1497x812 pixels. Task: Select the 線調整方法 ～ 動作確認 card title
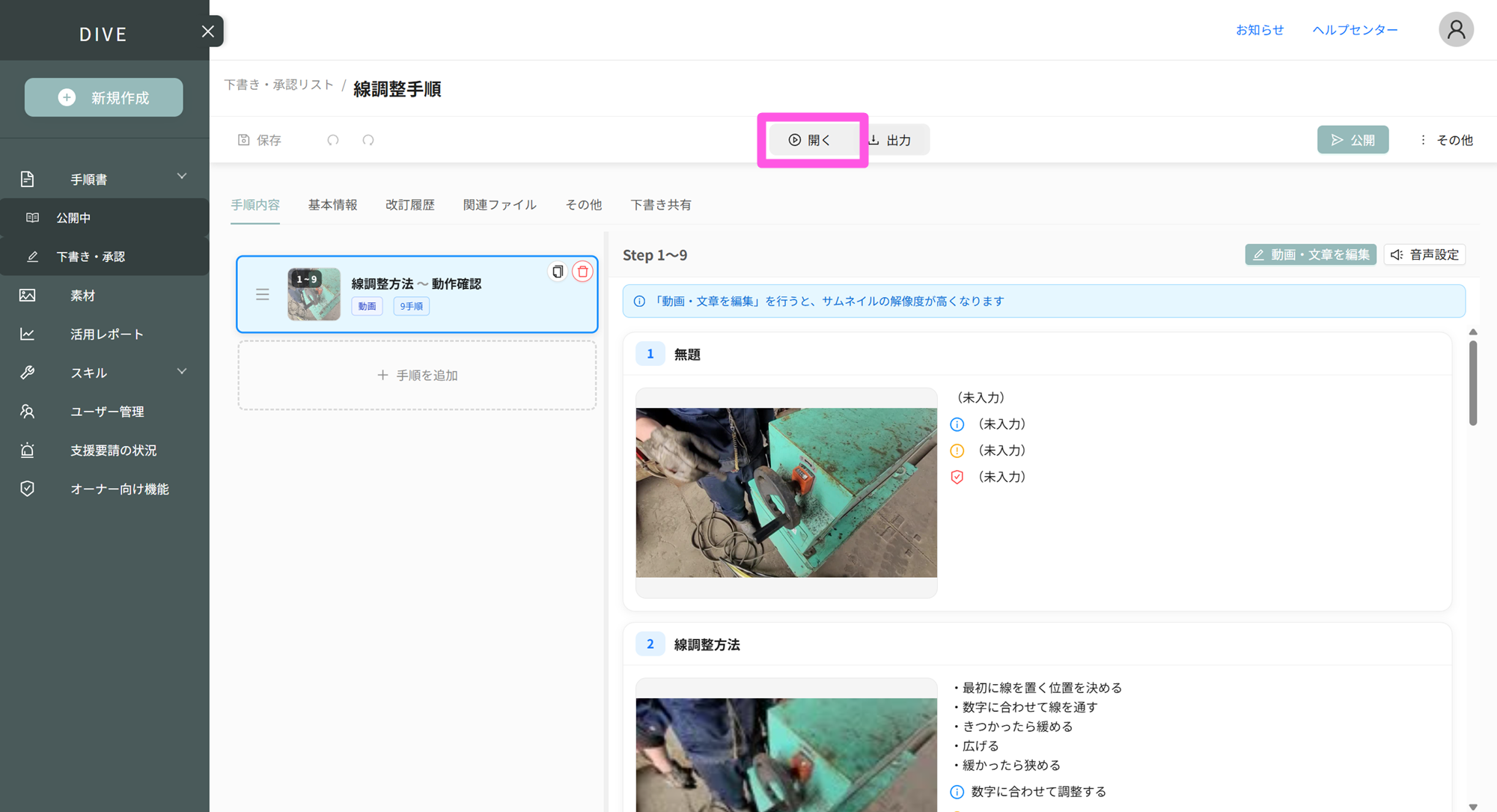click(416, 284)
